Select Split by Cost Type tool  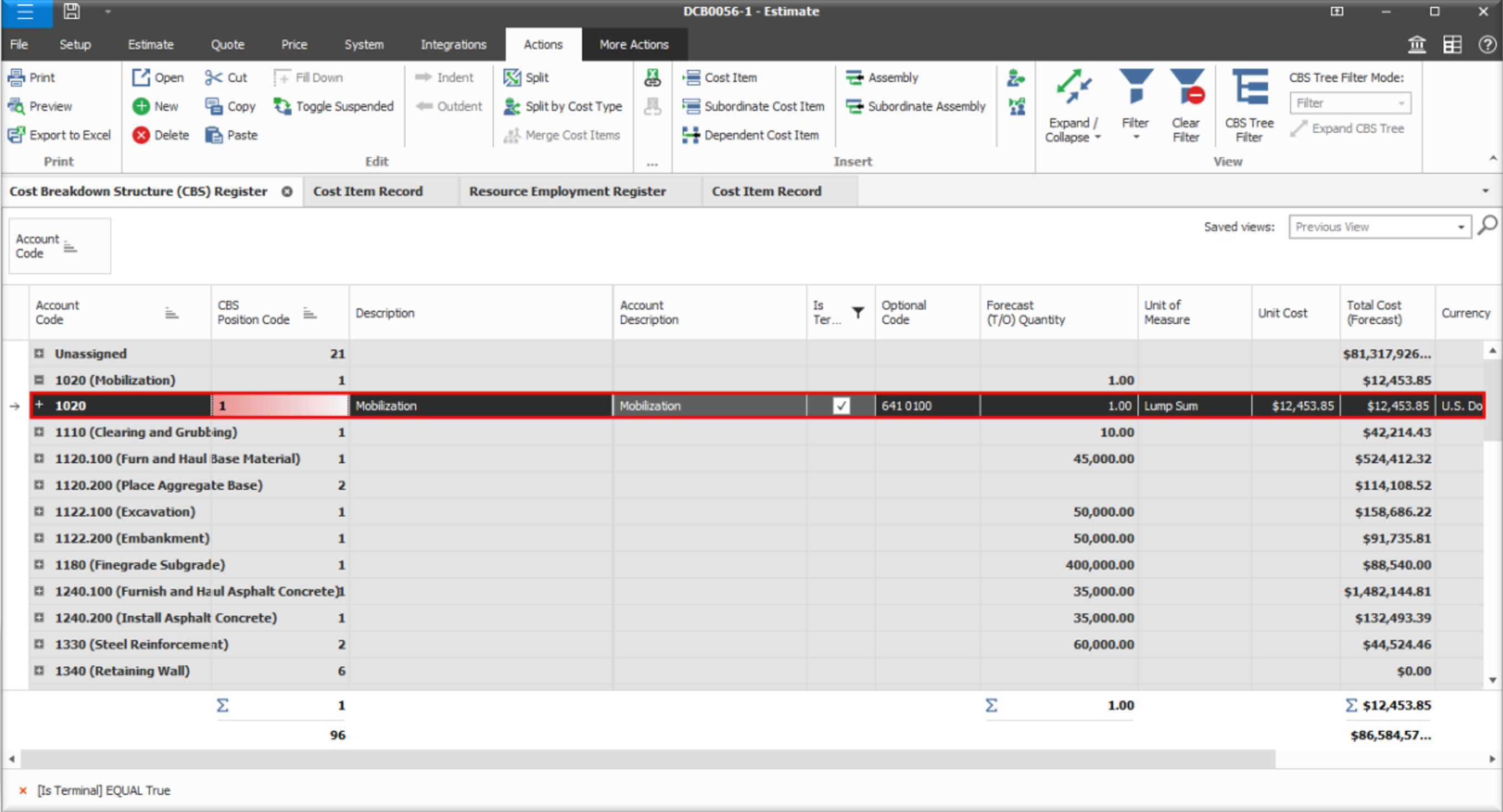click(562, 106)
